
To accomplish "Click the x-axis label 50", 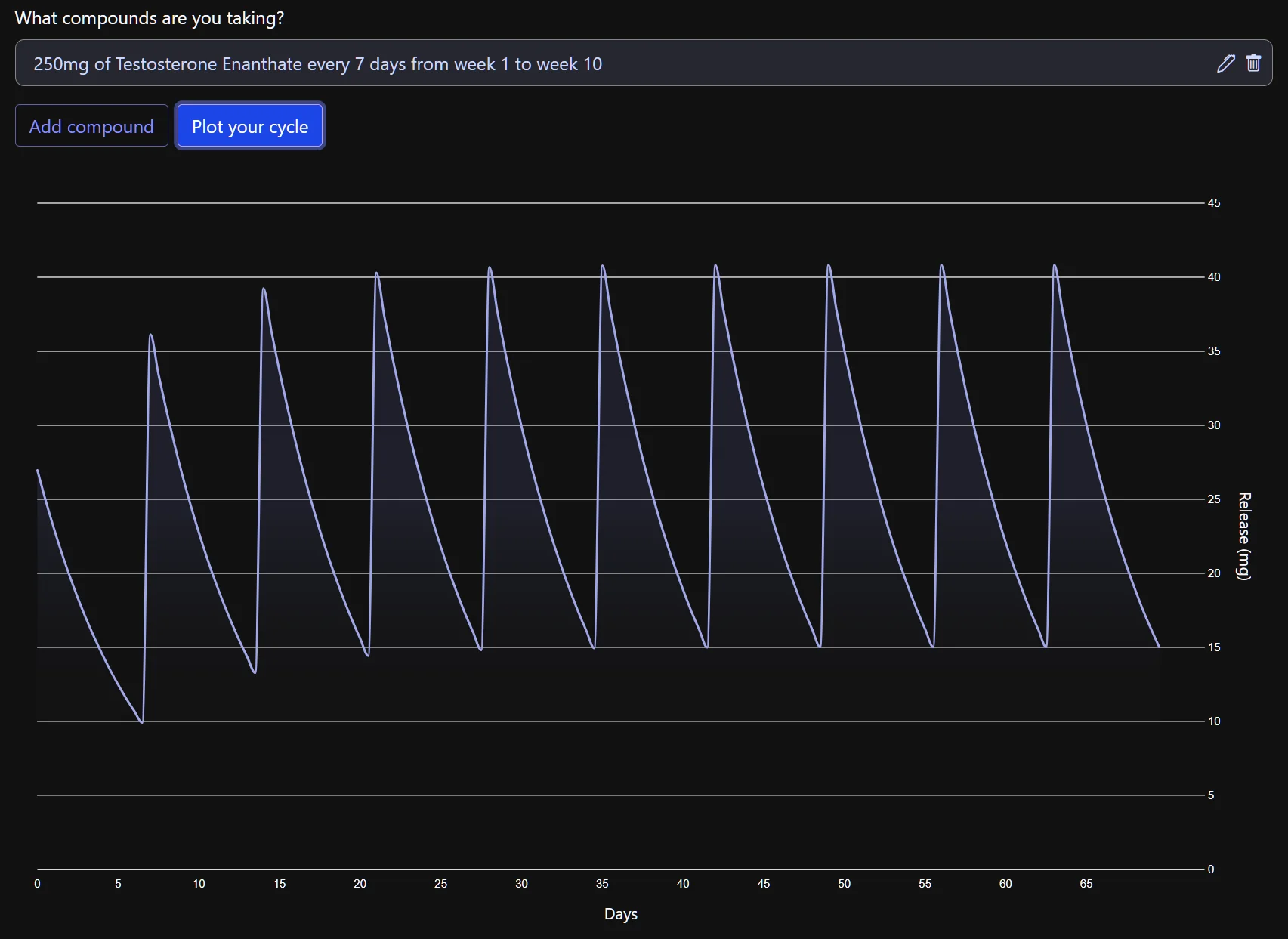I will coord(845,884).
